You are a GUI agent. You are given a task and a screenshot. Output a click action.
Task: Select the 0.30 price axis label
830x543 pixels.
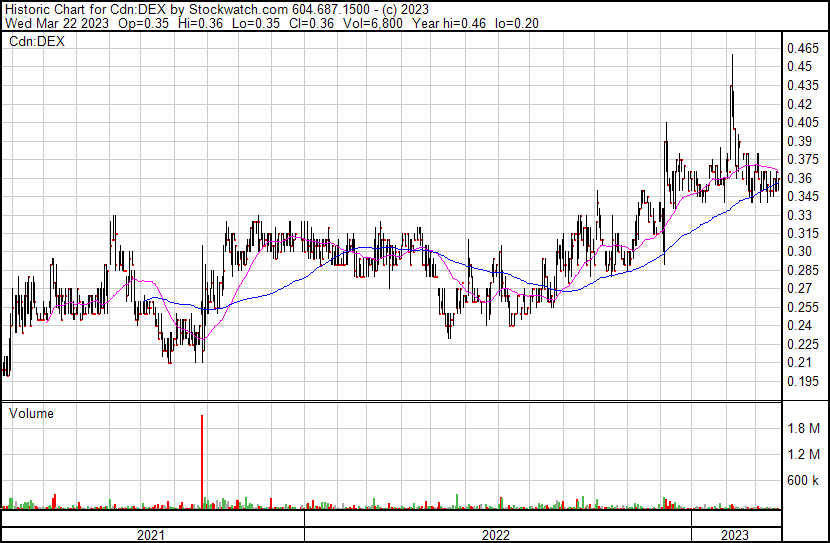799,252
